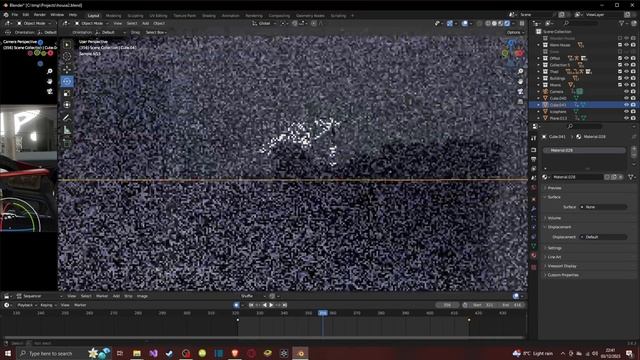Click the Blender logo menu icon
The width and height of the screenshot is (640, 360).
[6, 15]
